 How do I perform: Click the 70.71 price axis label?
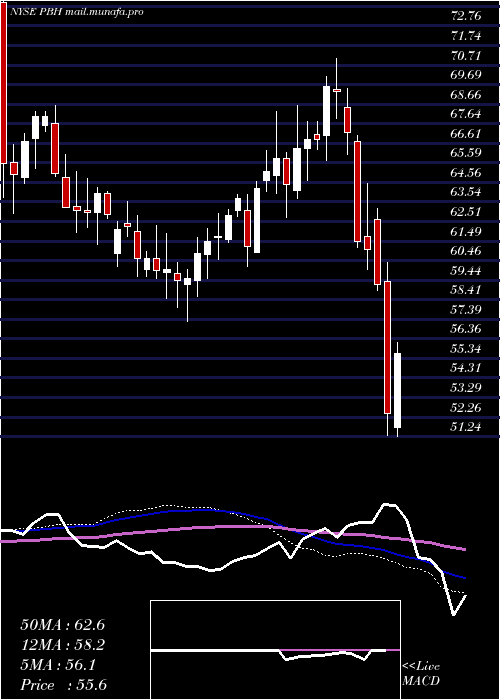click(466, 55)
